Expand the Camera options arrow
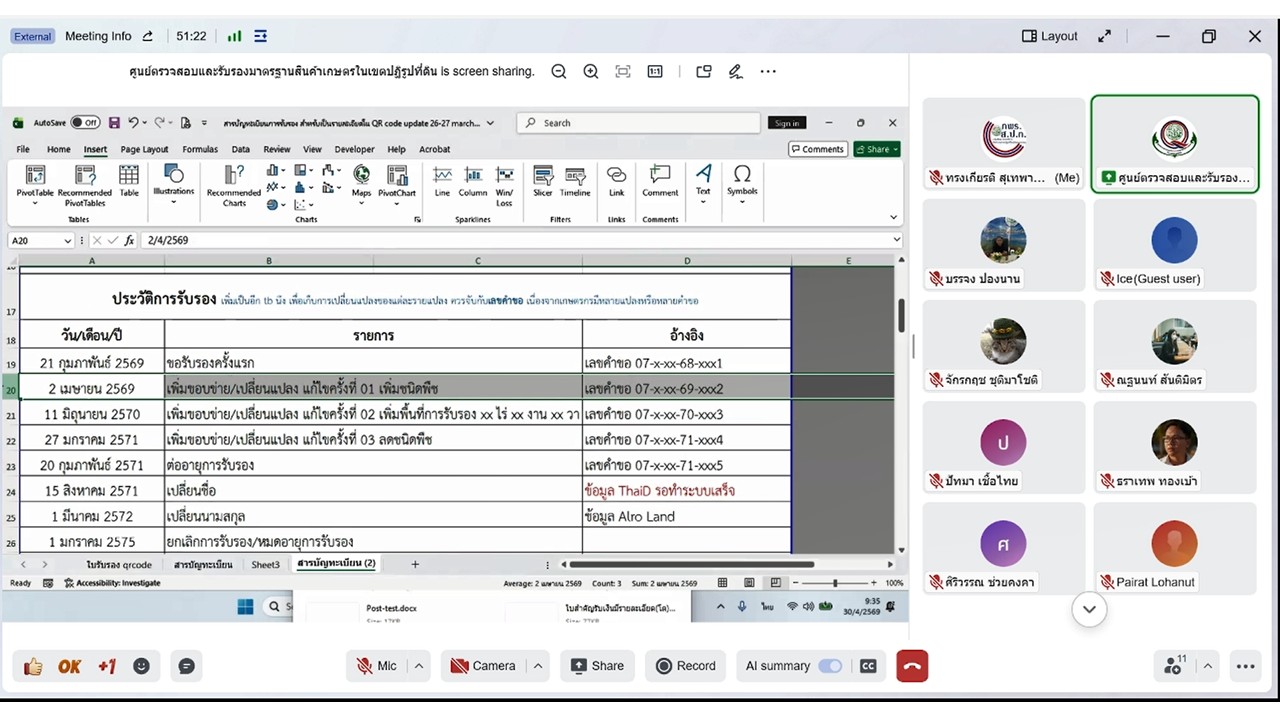1280x720 pixels. (538, 666)
